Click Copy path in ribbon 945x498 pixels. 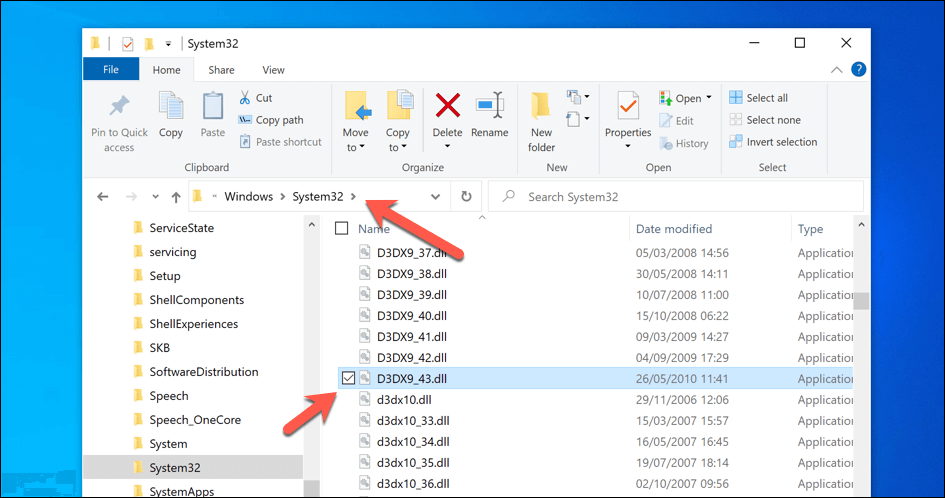click(x=271, y=120)
